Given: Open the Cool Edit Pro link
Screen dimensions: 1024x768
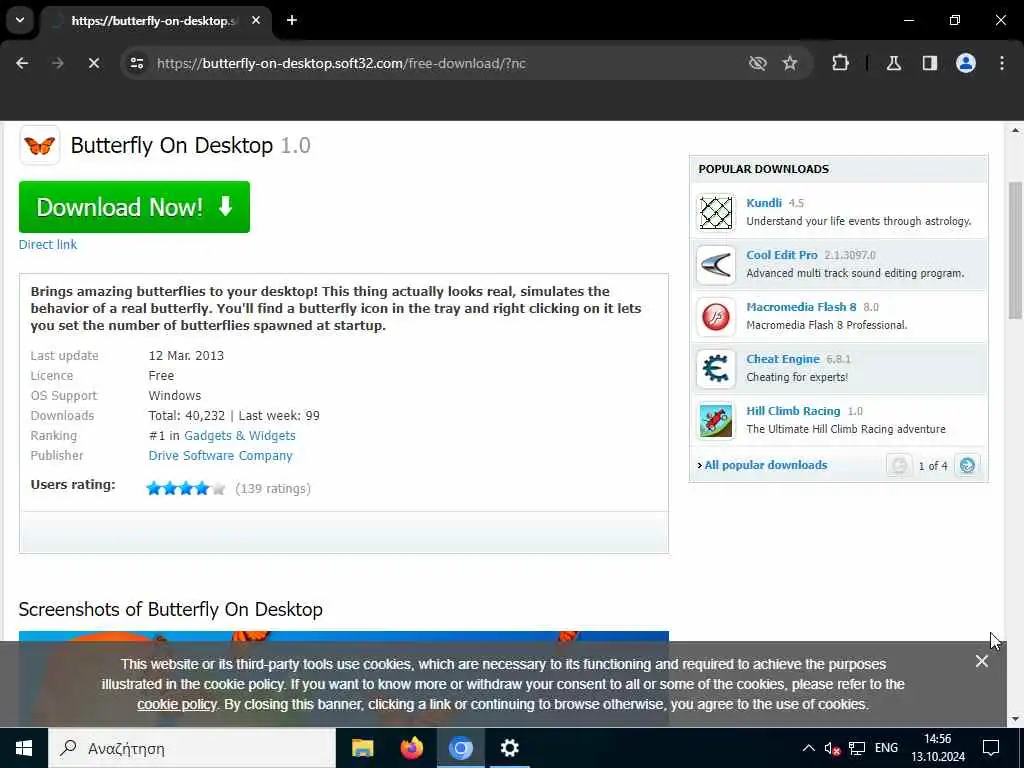Looking at the screenshot, I should pyautogui.click(x=782, y=255).
